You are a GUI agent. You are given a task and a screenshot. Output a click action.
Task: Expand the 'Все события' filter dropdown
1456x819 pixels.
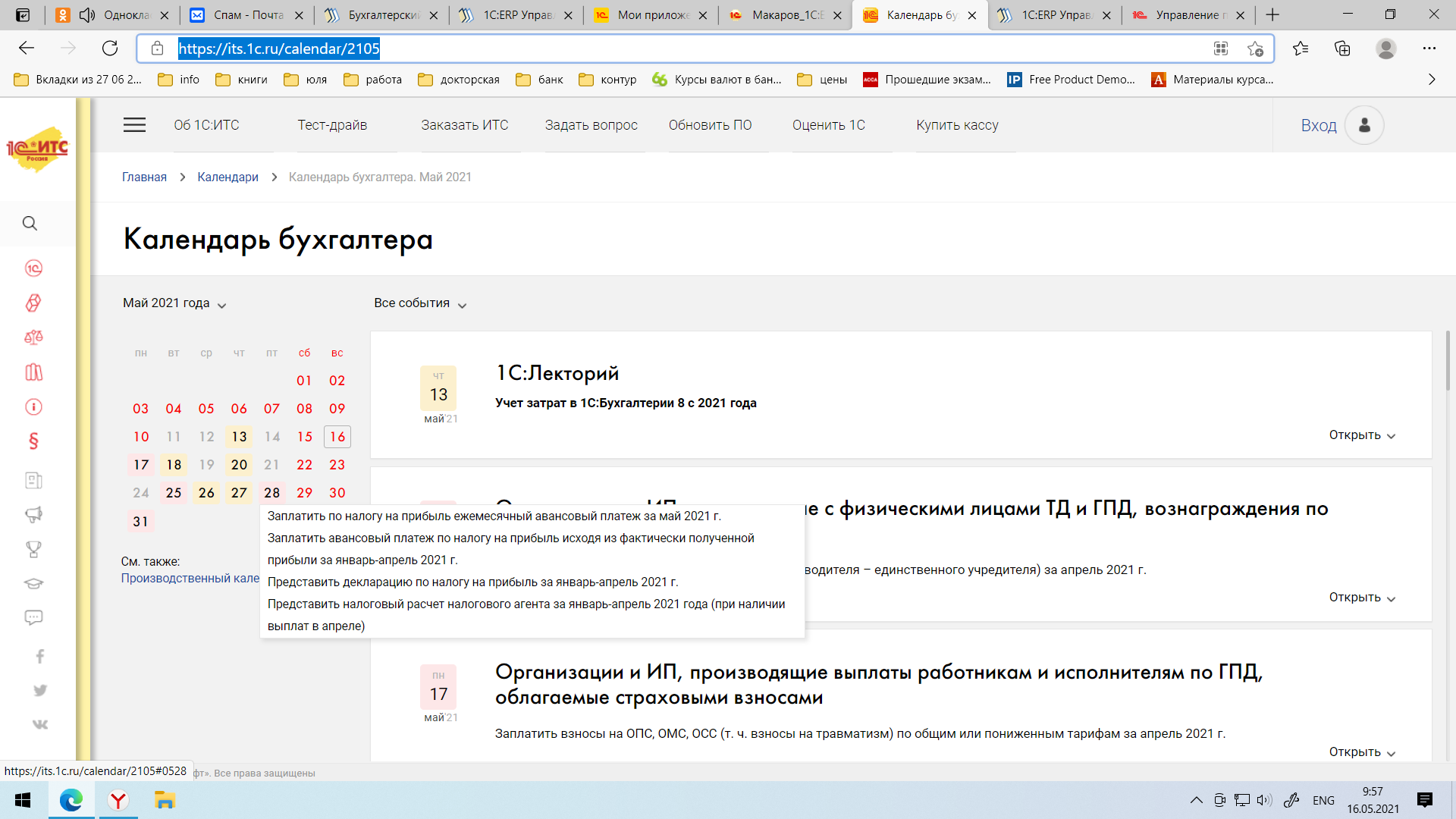coord(419,303)
